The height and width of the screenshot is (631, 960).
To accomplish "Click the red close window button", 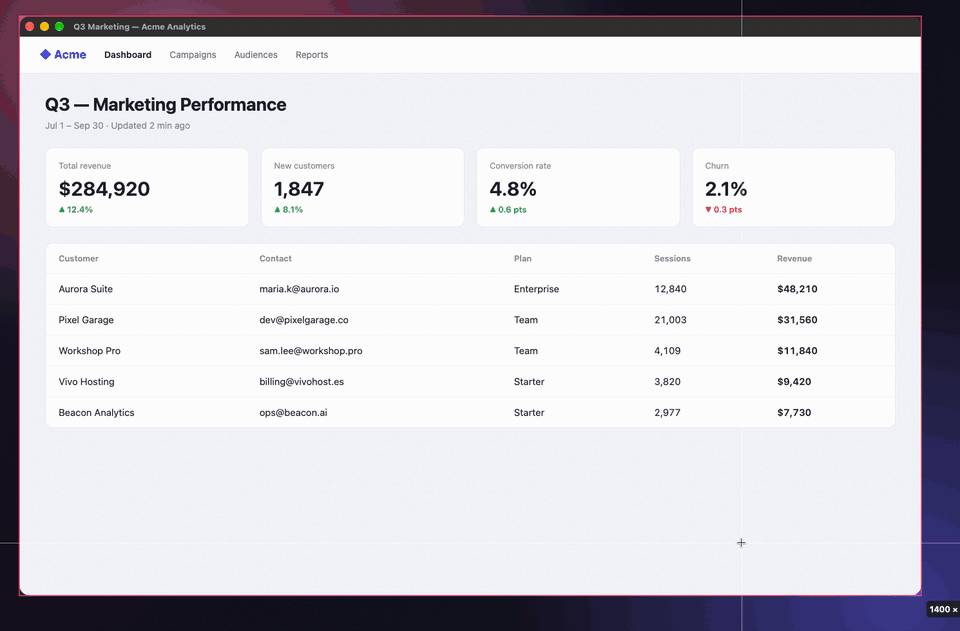I will (x=29, y=26).
